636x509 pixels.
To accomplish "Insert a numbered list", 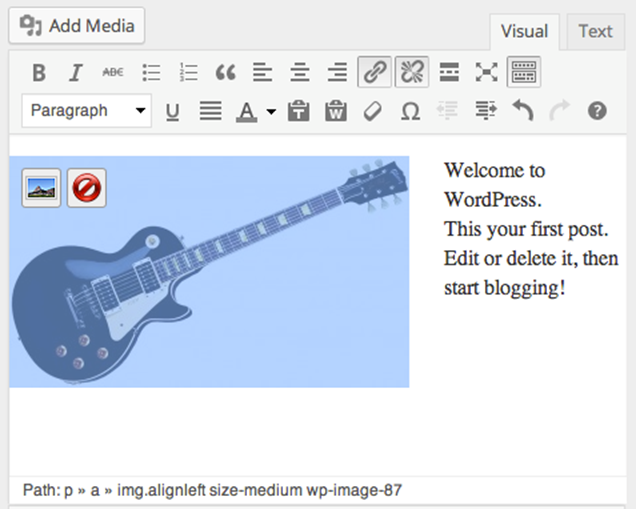I will (x=188, y=73).
